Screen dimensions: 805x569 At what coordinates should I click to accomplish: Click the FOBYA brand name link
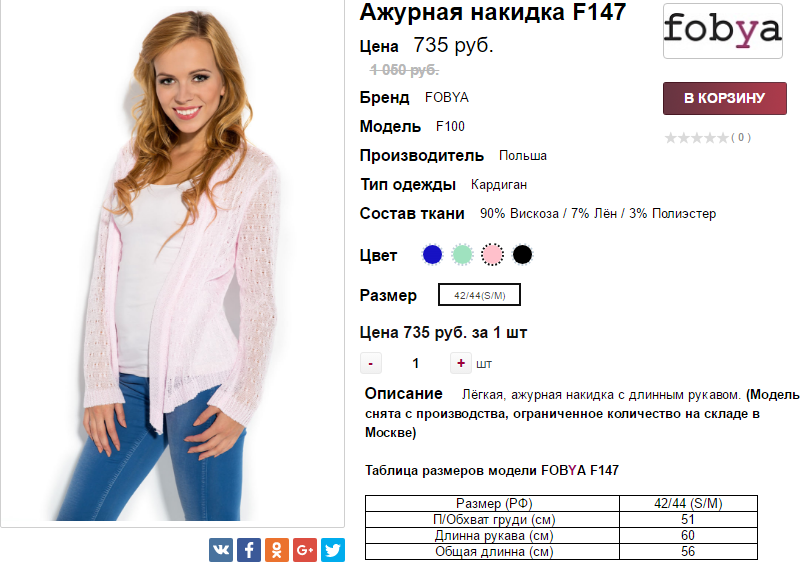tap(447, 98)
